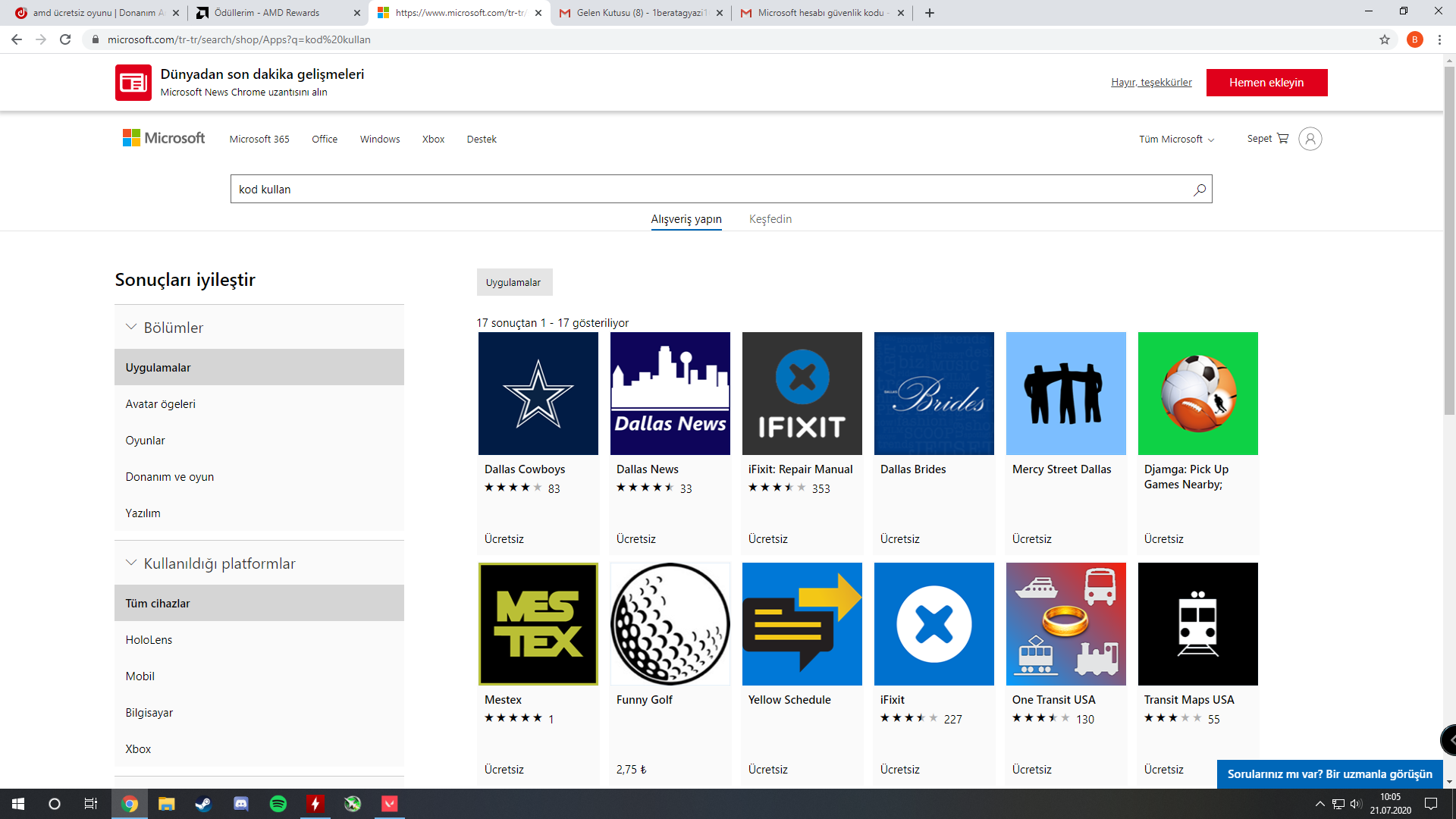Open Windows Start menu

click(18, 804)
